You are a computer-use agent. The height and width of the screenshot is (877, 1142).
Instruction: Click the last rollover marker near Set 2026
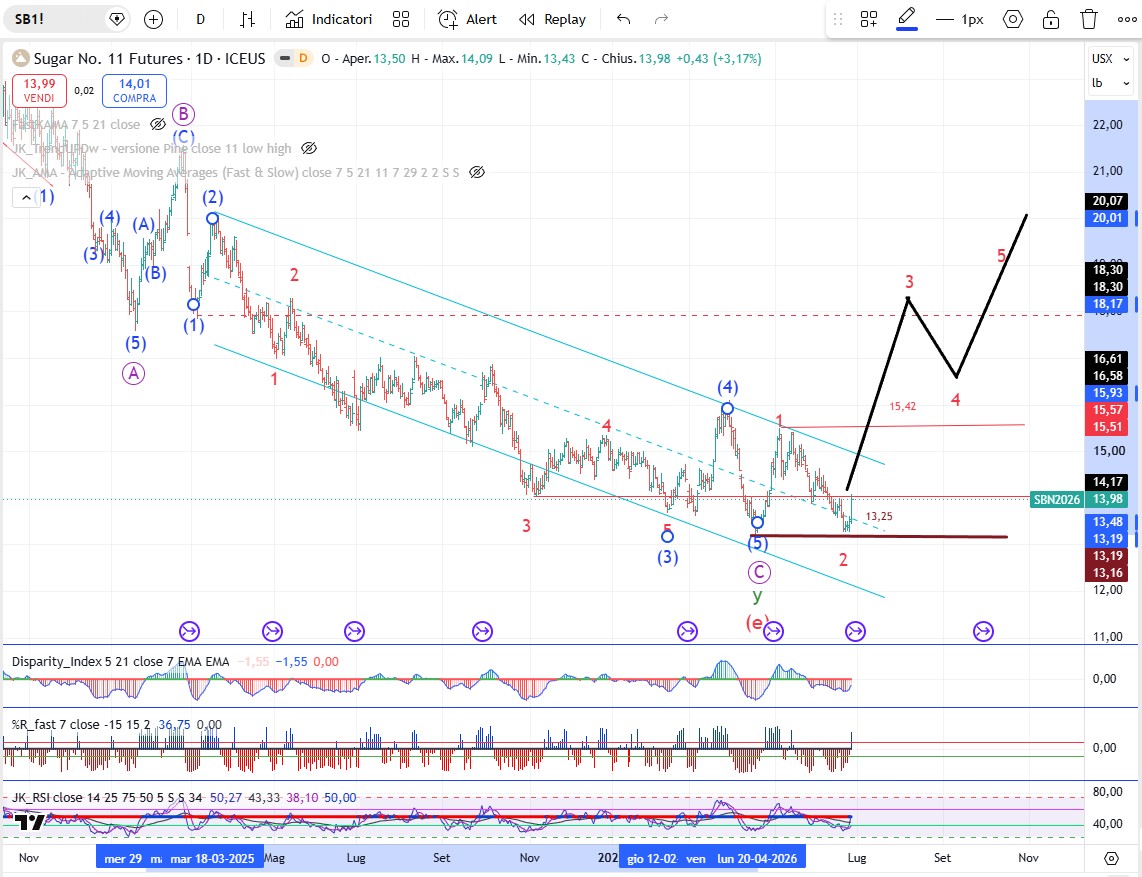tap(983, 632)
